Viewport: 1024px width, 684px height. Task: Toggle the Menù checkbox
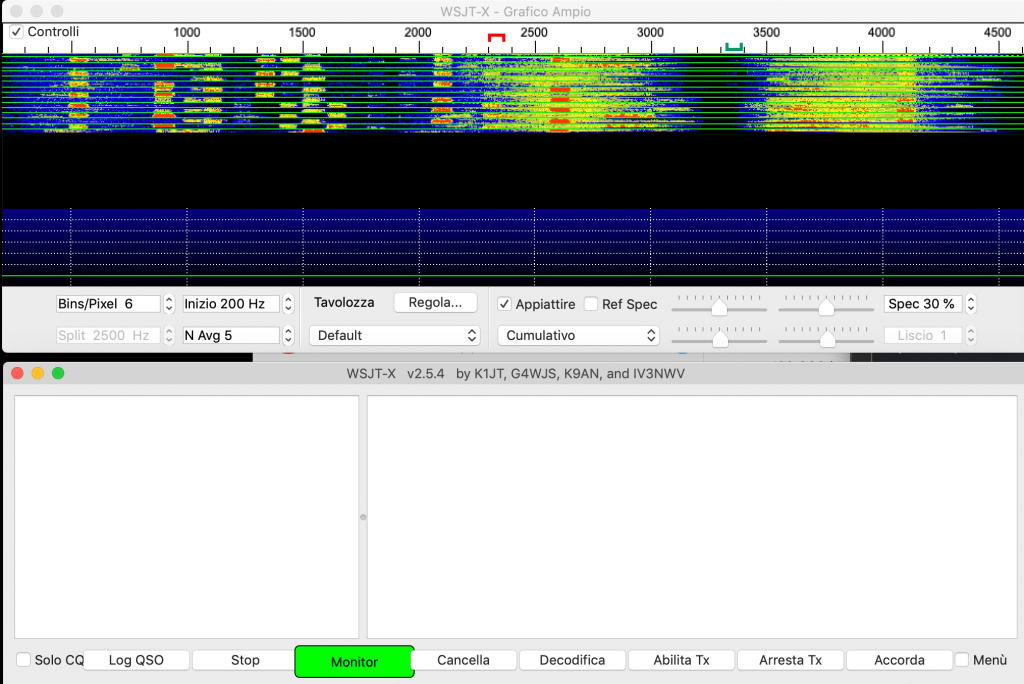pyautogui.click(x=962, y=660)
